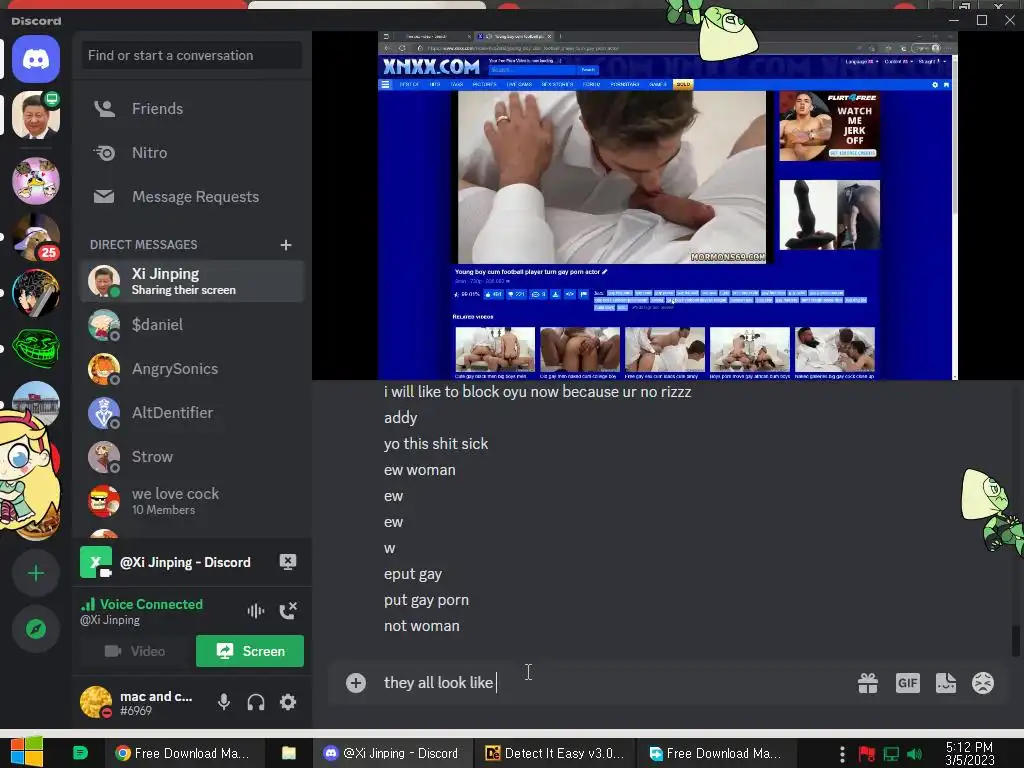Screen dimensions: 1024x768
Task: Click the message "addy"
Action: 400,418
